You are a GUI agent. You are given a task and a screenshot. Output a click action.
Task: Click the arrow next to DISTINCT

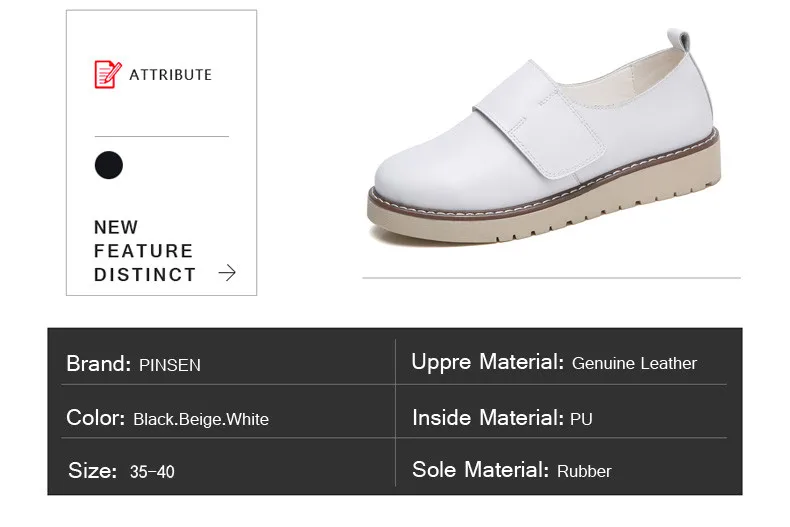pos(227,273)
